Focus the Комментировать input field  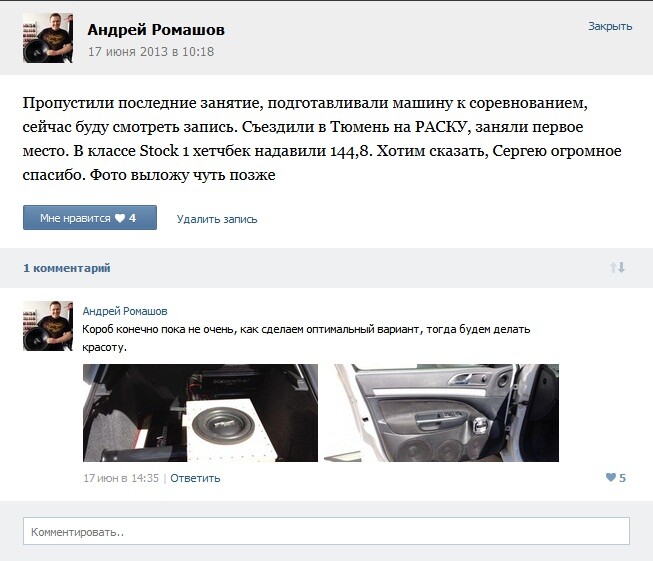coord(326,531)
